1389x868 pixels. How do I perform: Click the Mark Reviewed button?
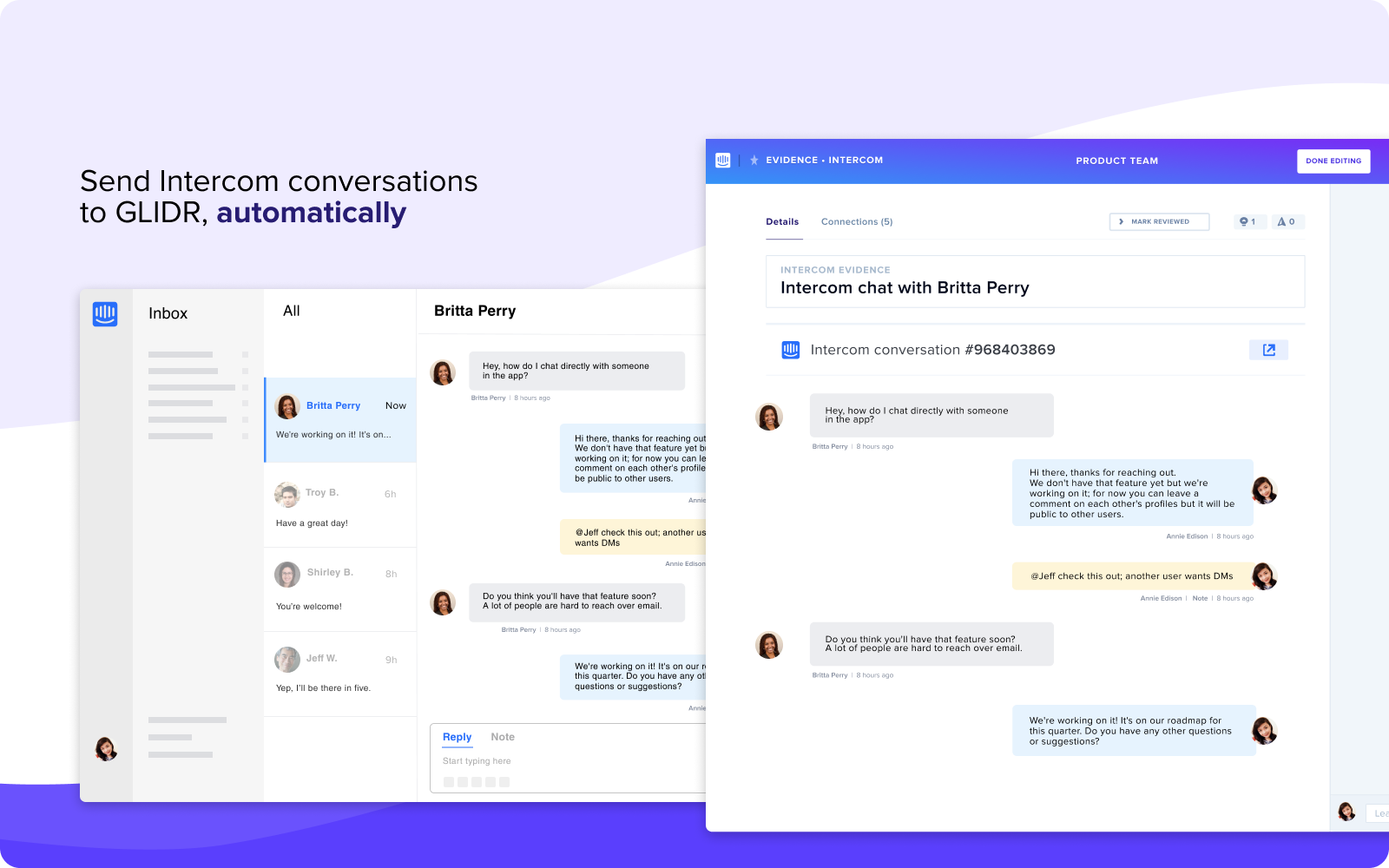[x=1159, y=222]
